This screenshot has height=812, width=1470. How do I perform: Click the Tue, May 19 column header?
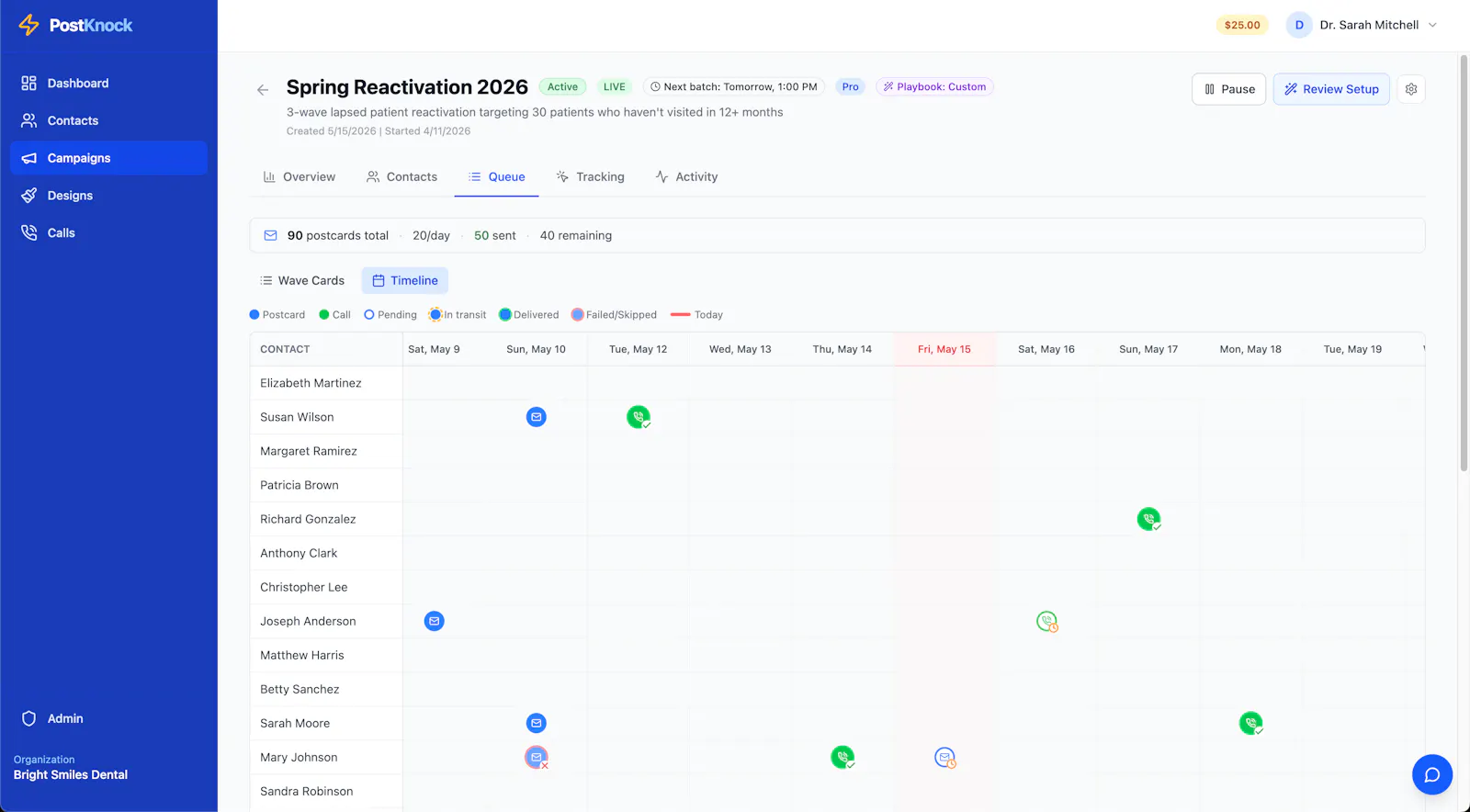(1352, 349)
